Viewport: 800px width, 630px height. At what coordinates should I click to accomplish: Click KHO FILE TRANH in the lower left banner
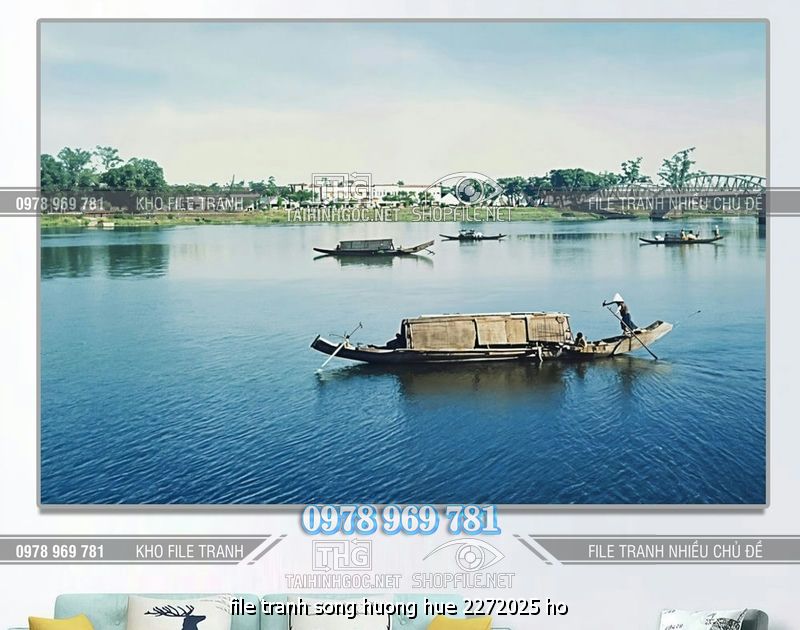189,551
